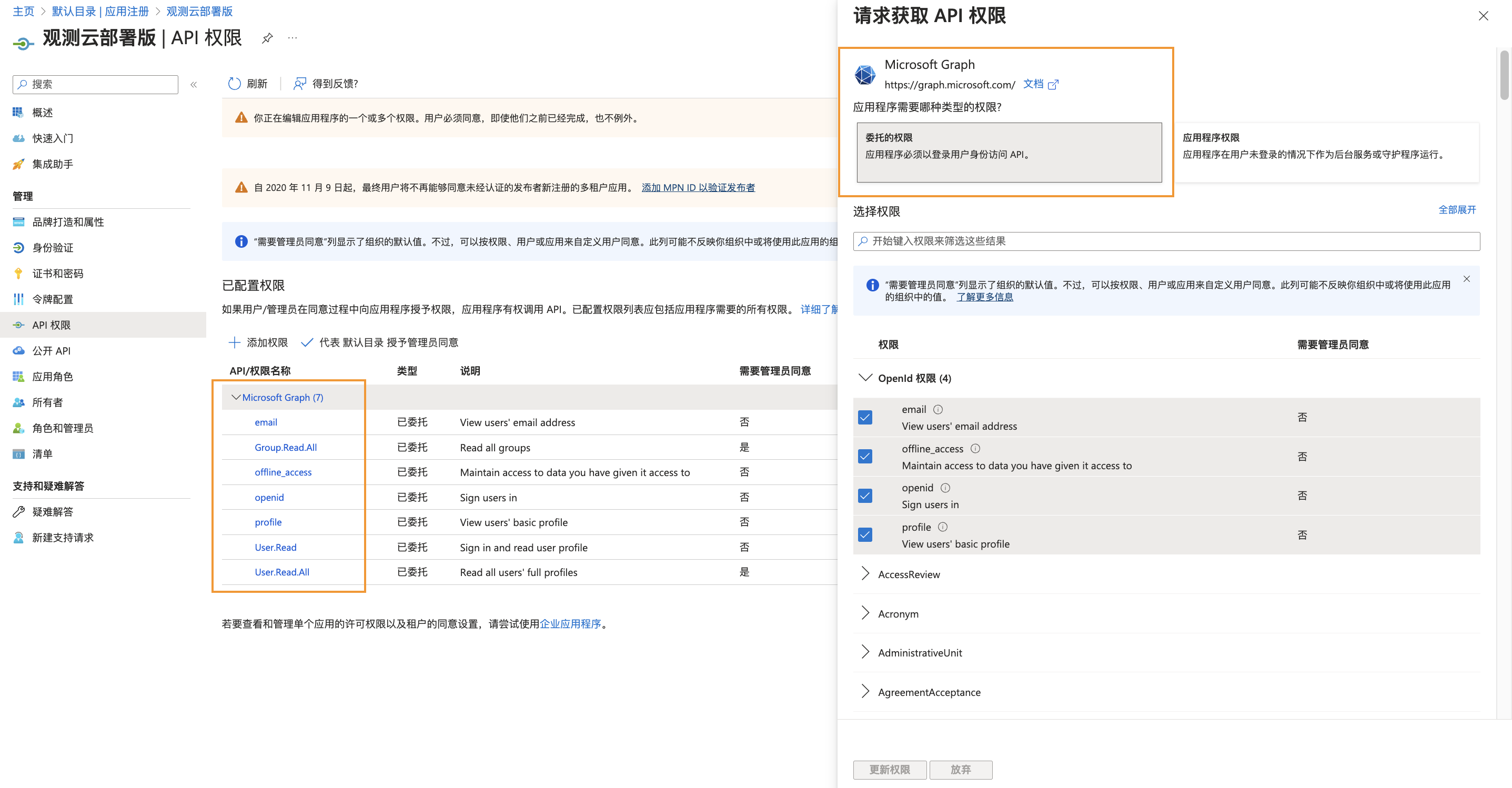Open the User.Read permission
This screenshot has height=788, width=1512.
[x=275, y=548]
